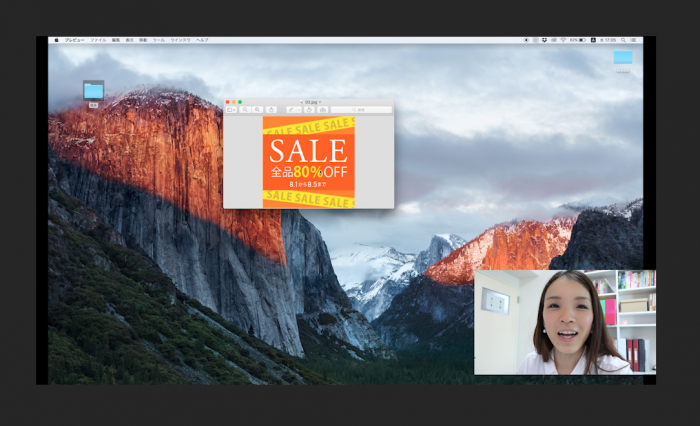
Task: Open the highlight pen options arrow
Action: pos(299,109)
